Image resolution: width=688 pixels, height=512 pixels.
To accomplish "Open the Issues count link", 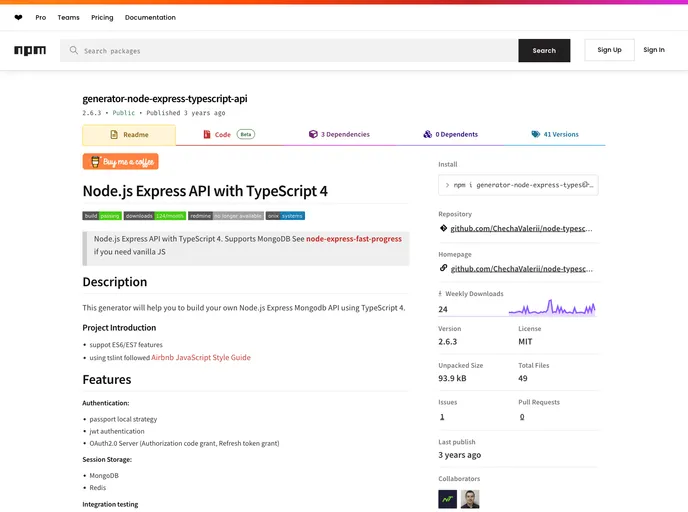I will pyautogui.click(x=442, y=417).
